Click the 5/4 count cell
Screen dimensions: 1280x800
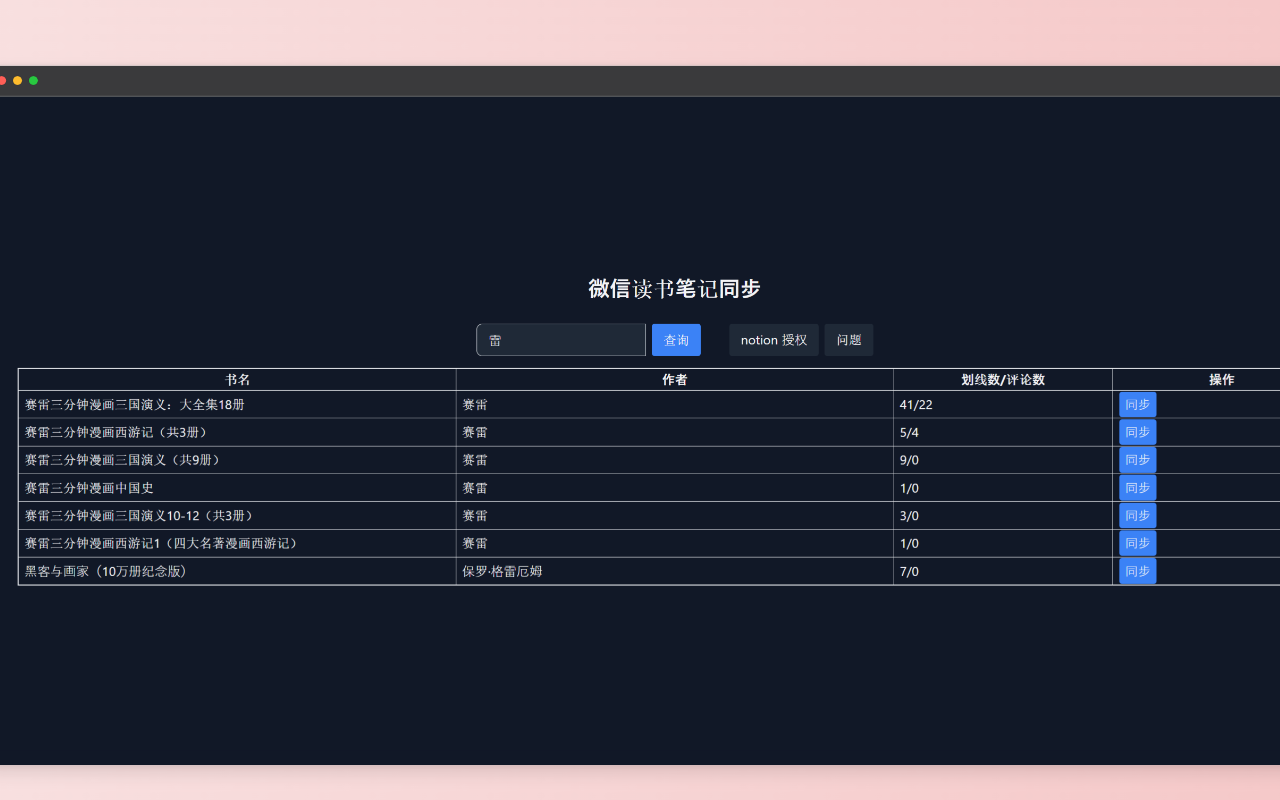(x=1003, y=432)
